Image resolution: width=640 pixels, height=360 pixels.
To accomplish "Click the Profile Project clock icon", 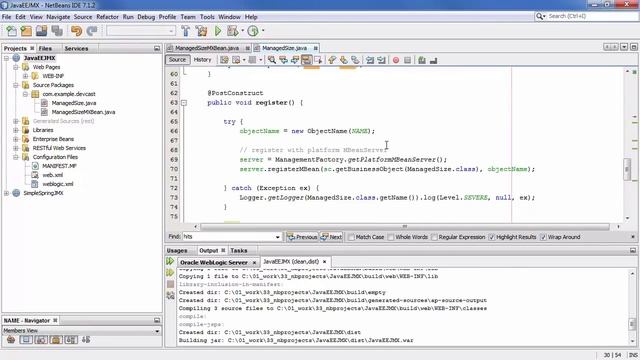I will click(253, 31).
